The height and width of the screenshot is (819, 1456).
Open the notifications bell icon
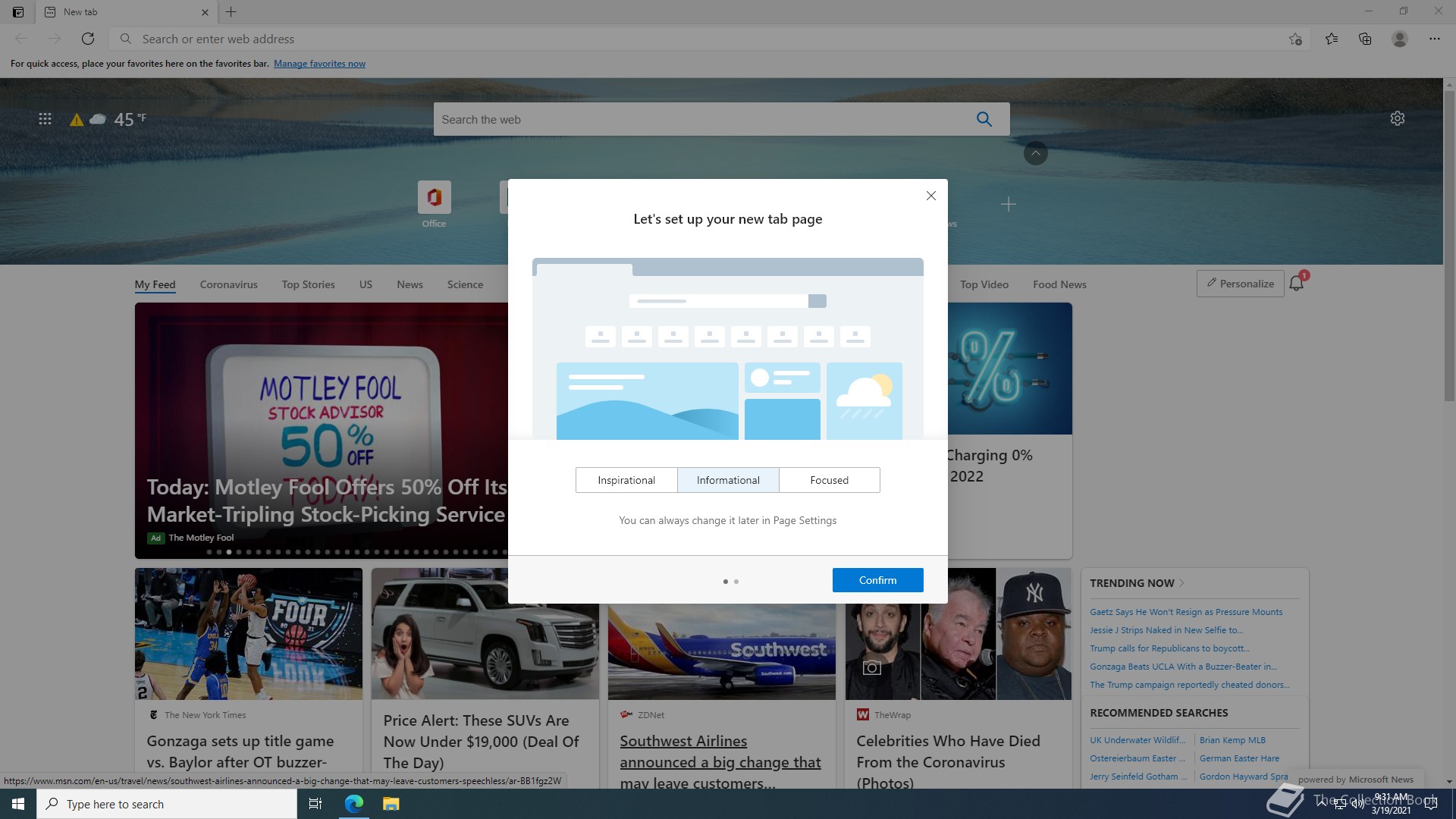click(x=1297, y=284)
